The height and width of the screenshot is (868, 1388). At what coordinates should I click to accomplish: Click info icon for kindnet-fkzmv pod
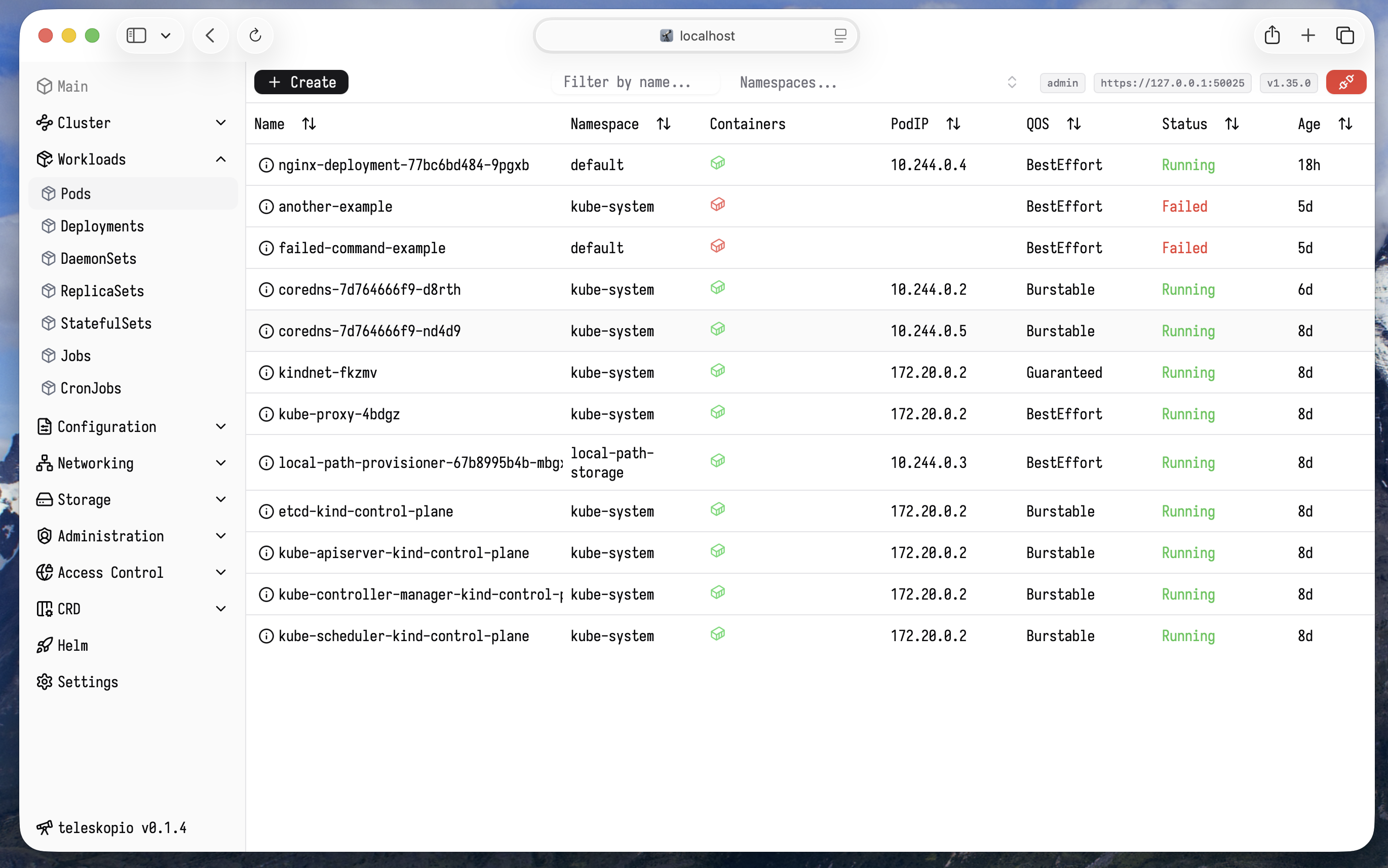pyautogui.click(x=266, y=373)
